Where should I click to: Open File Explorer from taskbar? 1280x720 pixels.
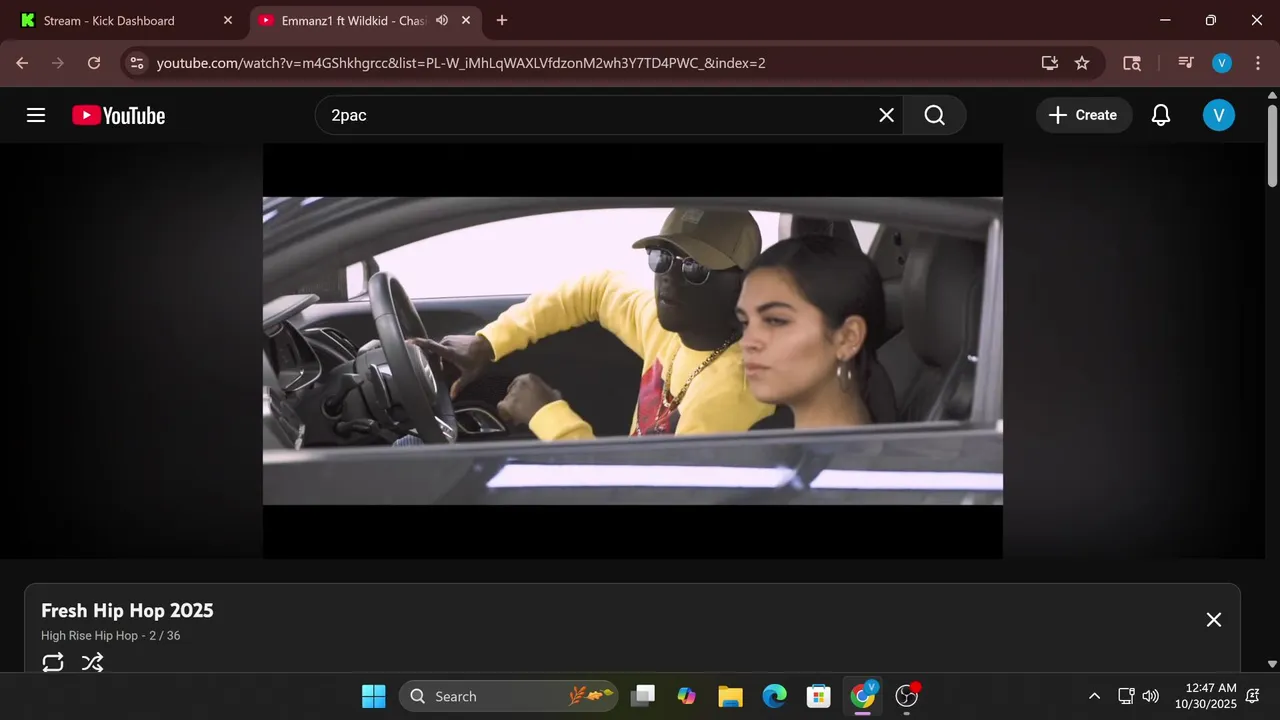(730, 696)
